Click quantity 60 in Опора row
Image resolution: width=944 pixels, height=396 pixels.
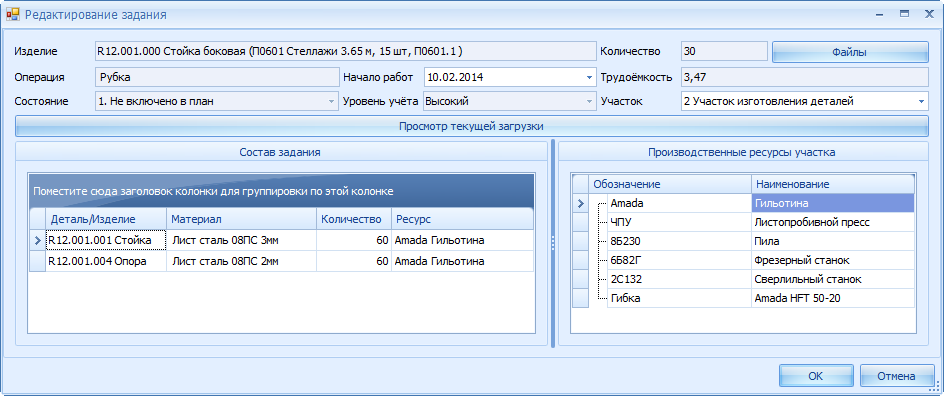click(354, 262)
